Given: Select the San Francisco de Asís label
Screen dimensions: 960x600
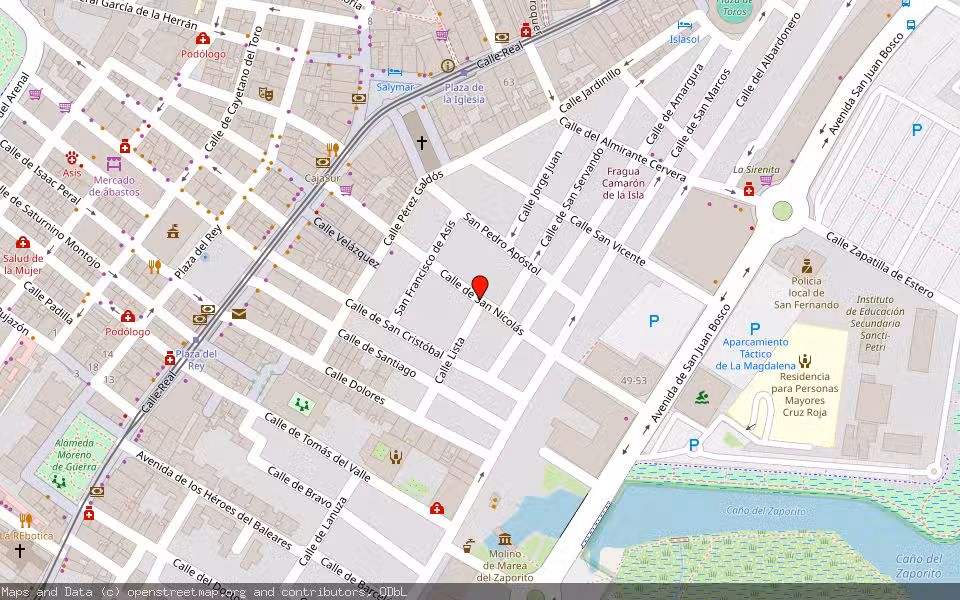Looking at the screenshot, I should tap(425, 268).
